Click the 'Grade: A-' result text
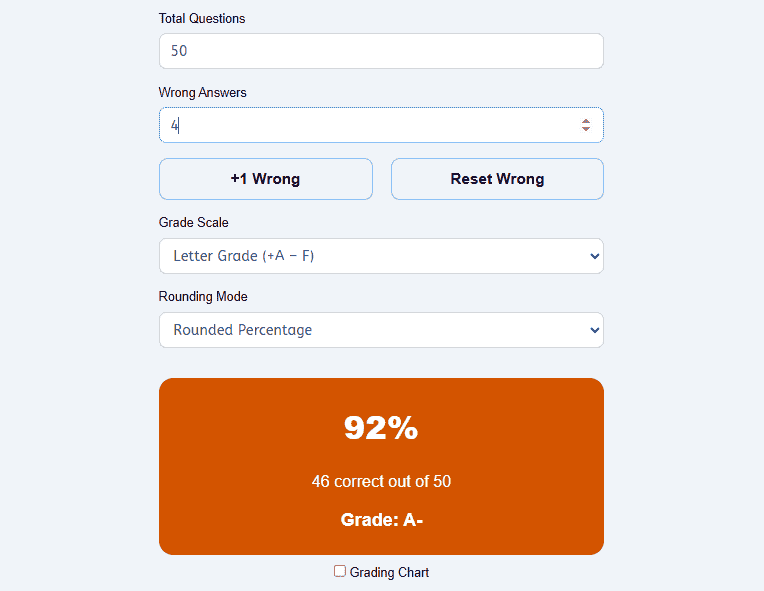 tap(381, 519)
